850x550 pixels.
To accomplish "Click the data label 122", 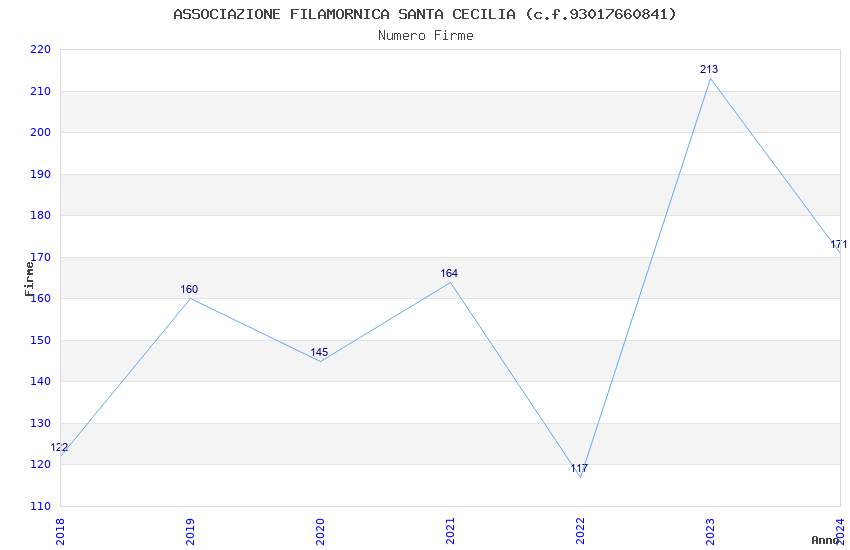I will (59, 448).
